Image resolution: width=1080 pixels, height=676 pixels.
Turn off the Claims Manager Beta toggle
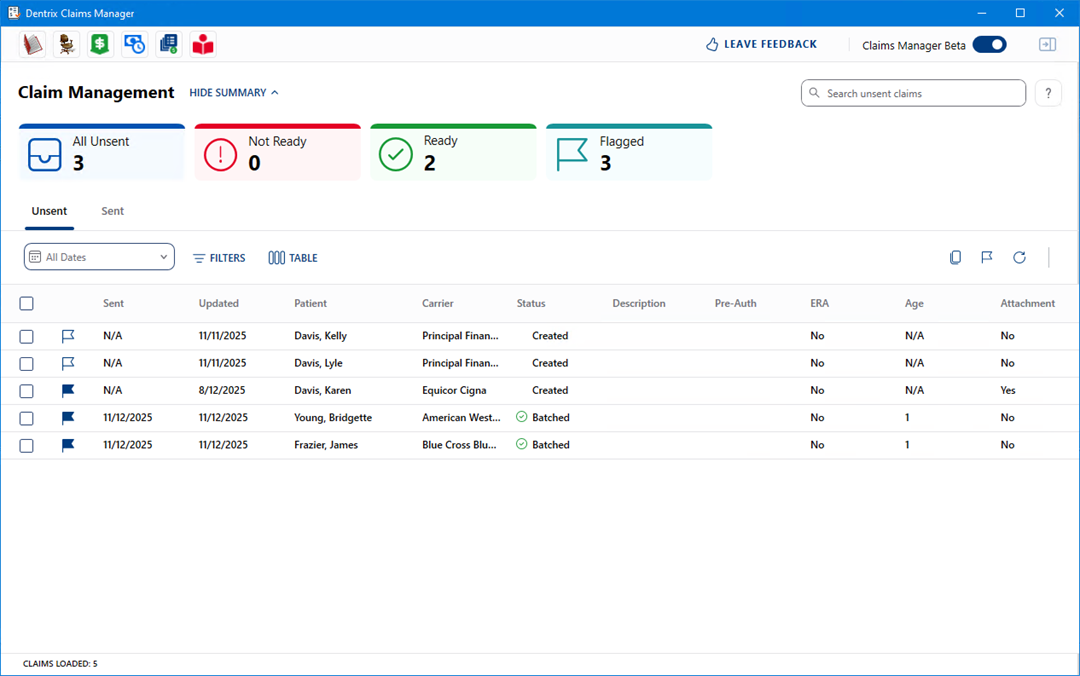point(989,44)
